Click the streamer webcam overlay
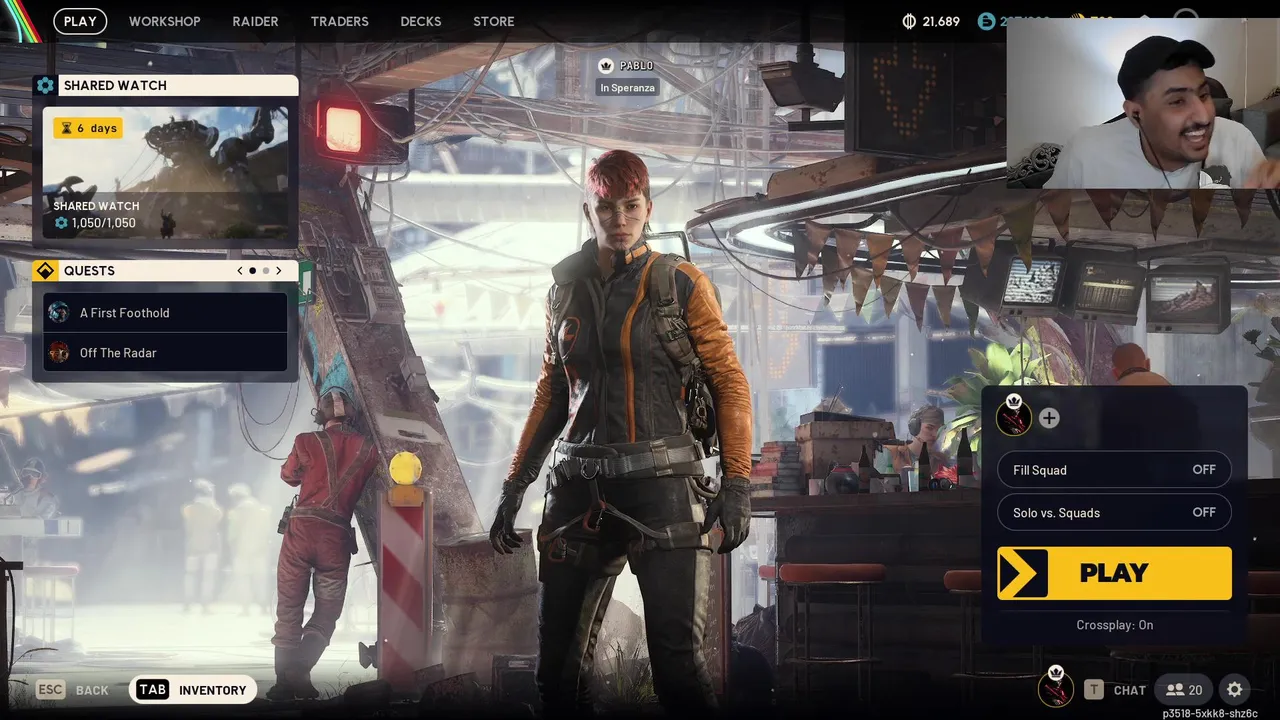Viewport: 1280px width, 720px height. click(x=1143, y=103)
